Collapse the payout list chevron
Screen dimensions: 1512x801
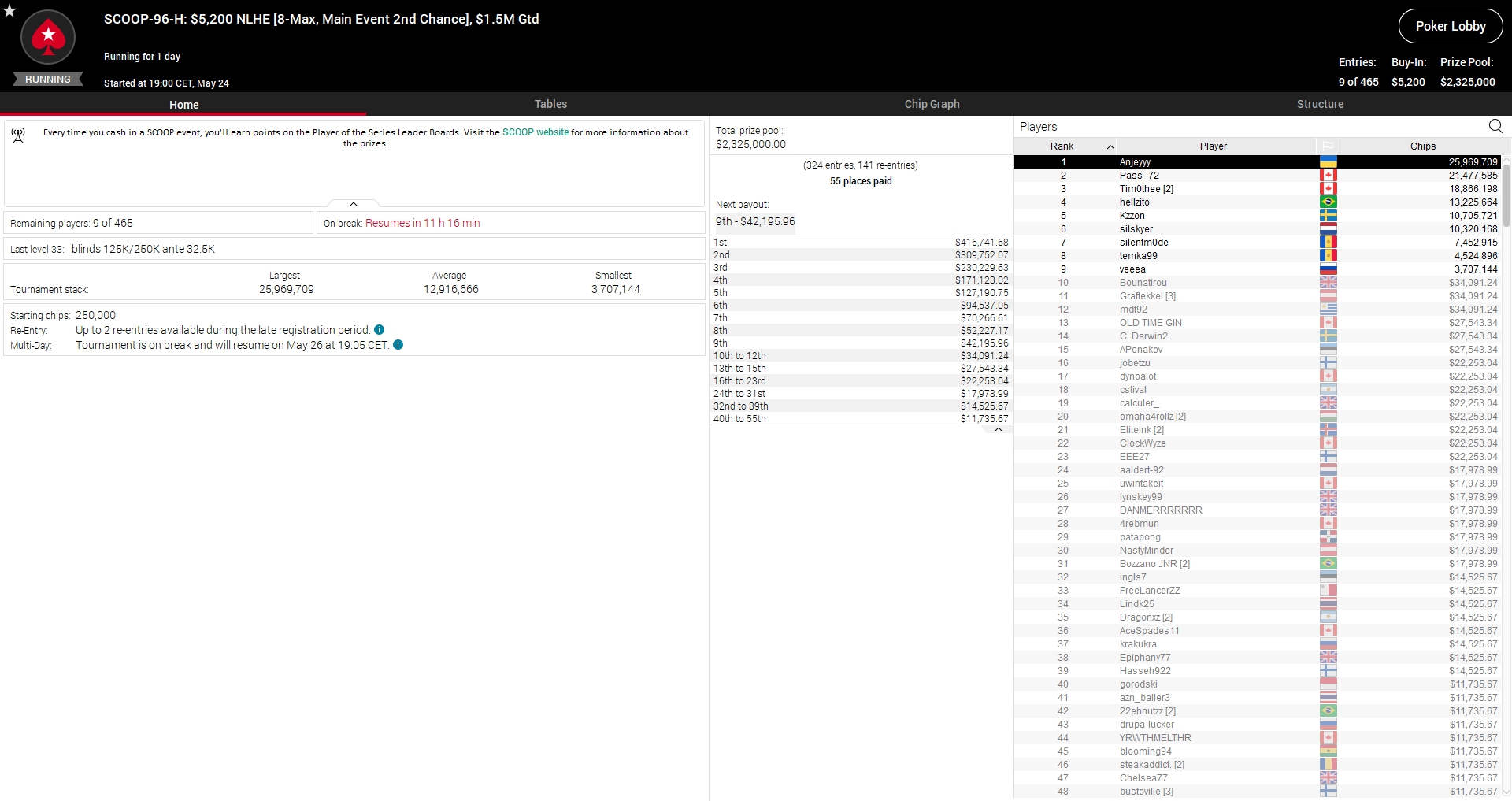[x=999, y=430]
